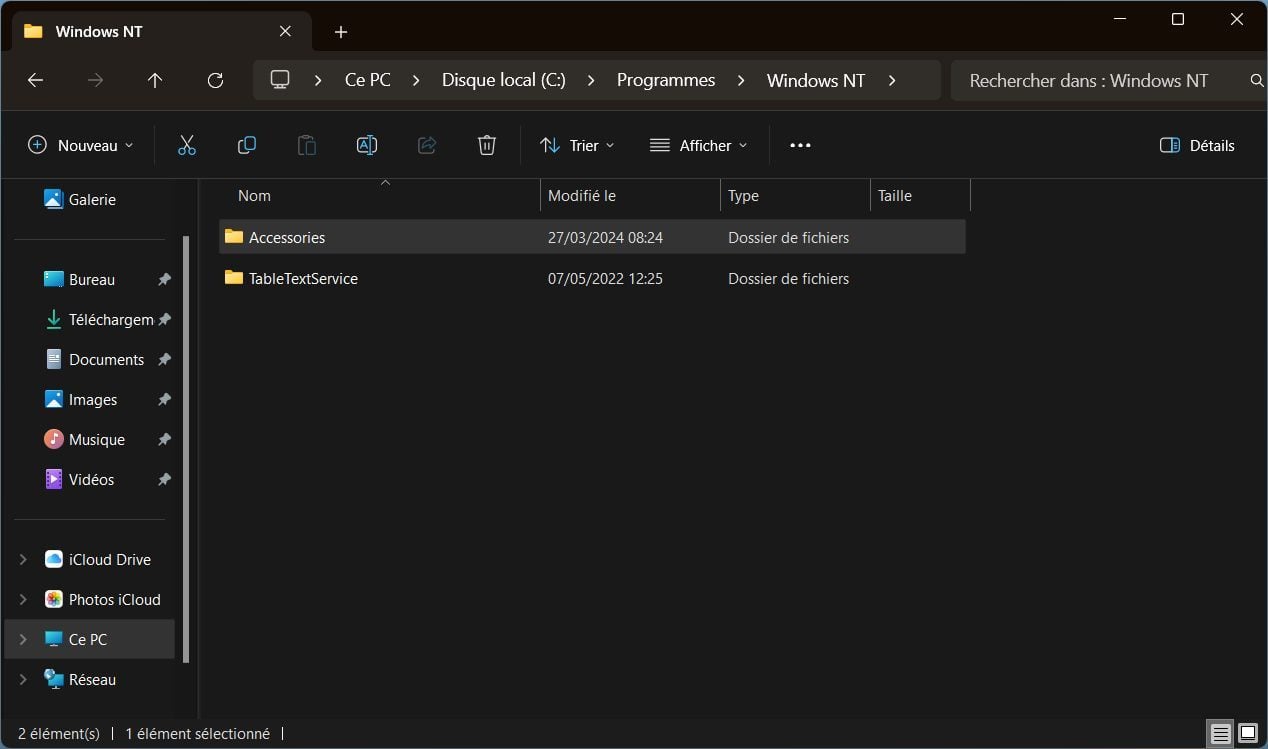
Task: Click the Cut scissors icon
Action: 187,145
